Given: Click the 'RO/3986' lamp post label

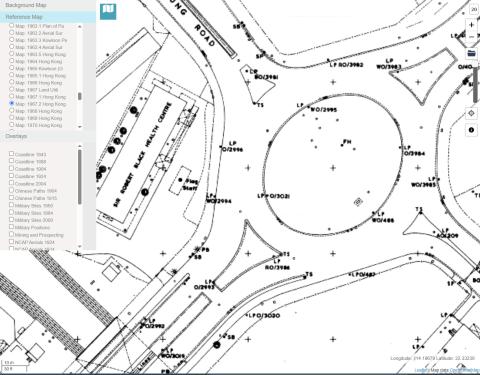Looking at the screenshot, I should [x=277, y=268].
